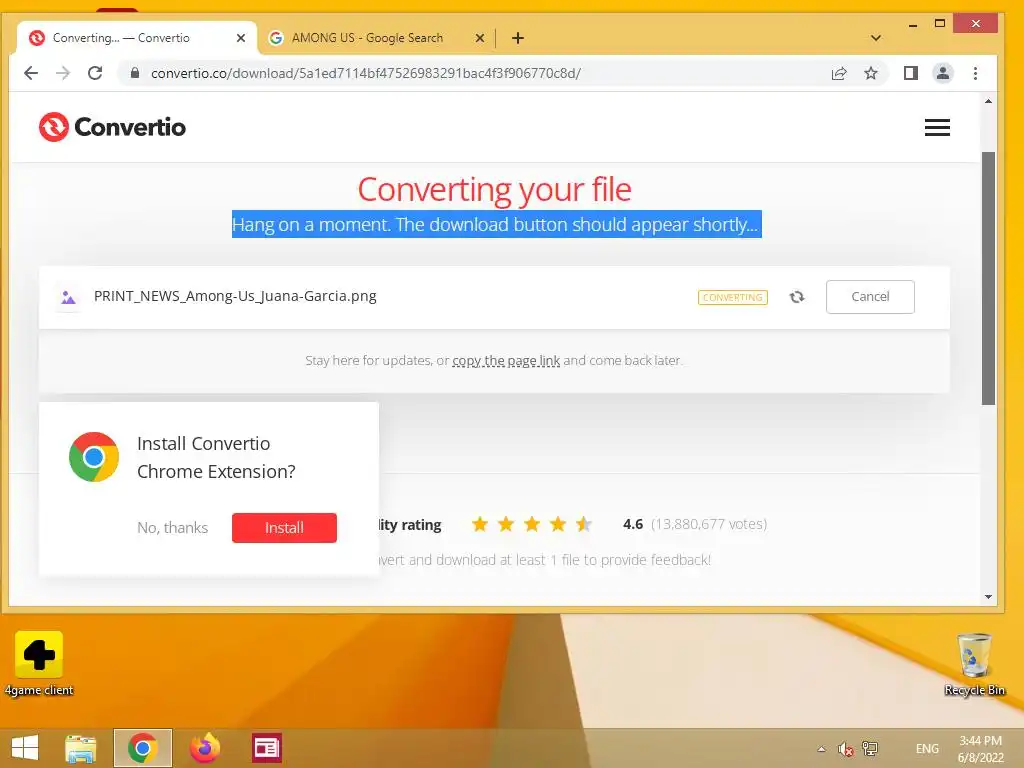Image resolution: width=1024 pixels, height=768 pixels.
Task: Show hidden system tray icons
Action: coord(822,749)
